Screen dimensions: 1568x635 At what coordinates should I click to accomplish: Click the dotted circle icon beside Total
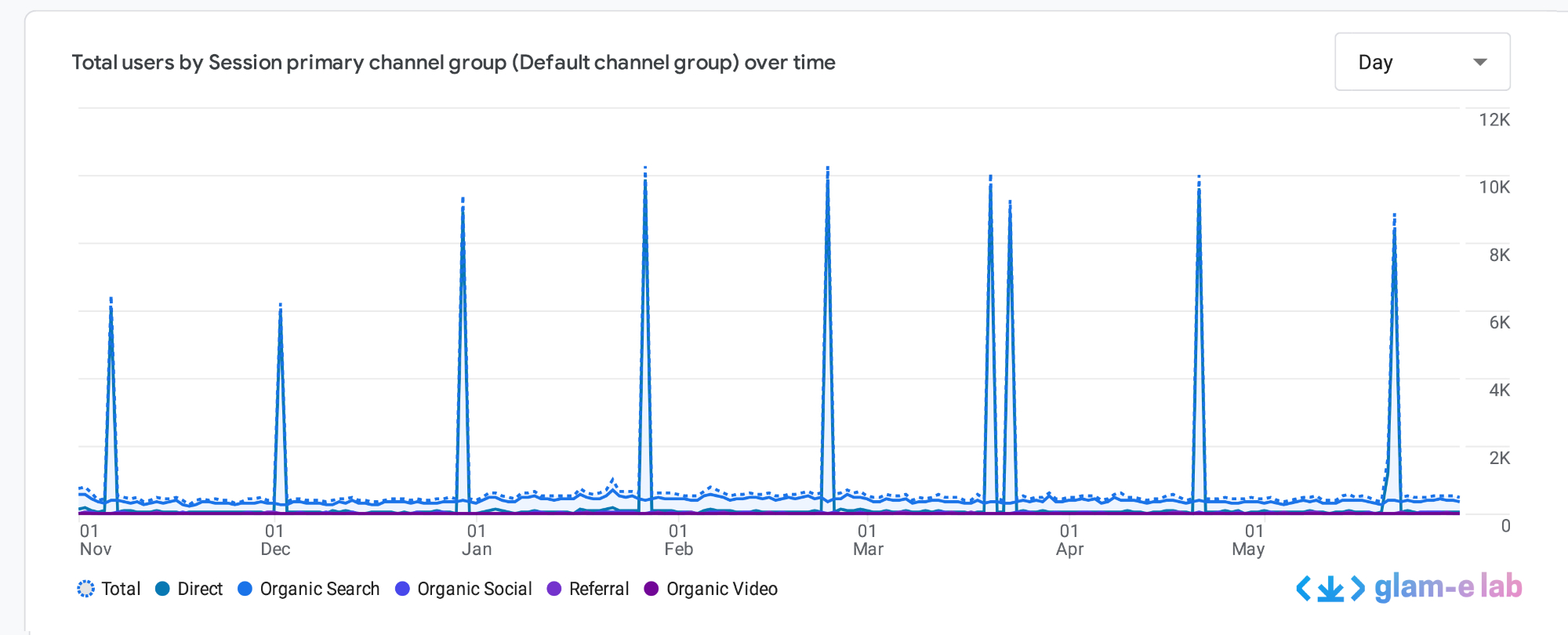85,589
